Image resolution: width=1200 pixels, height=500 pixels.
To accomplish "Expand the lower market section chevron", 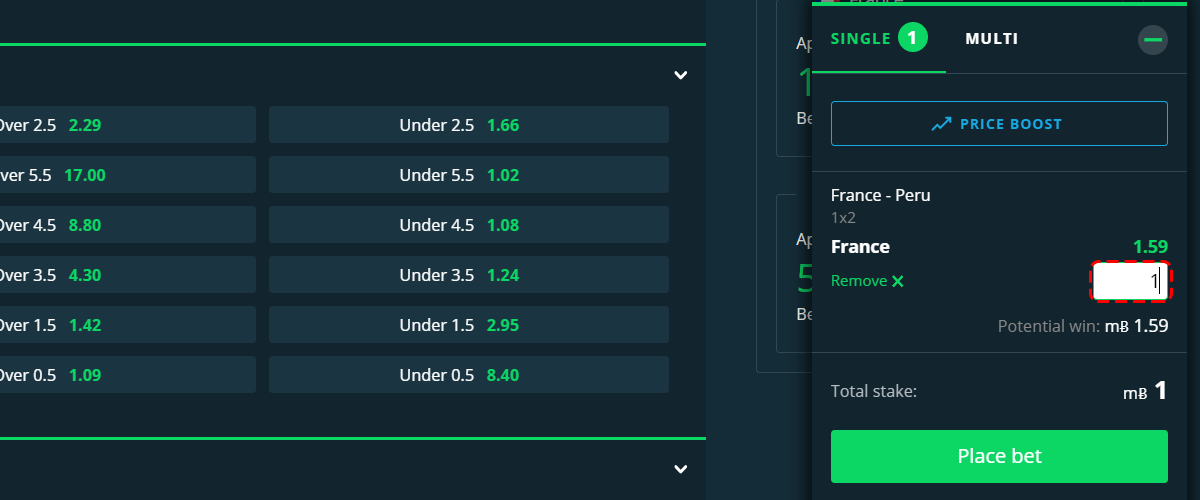I will [681, 469].
